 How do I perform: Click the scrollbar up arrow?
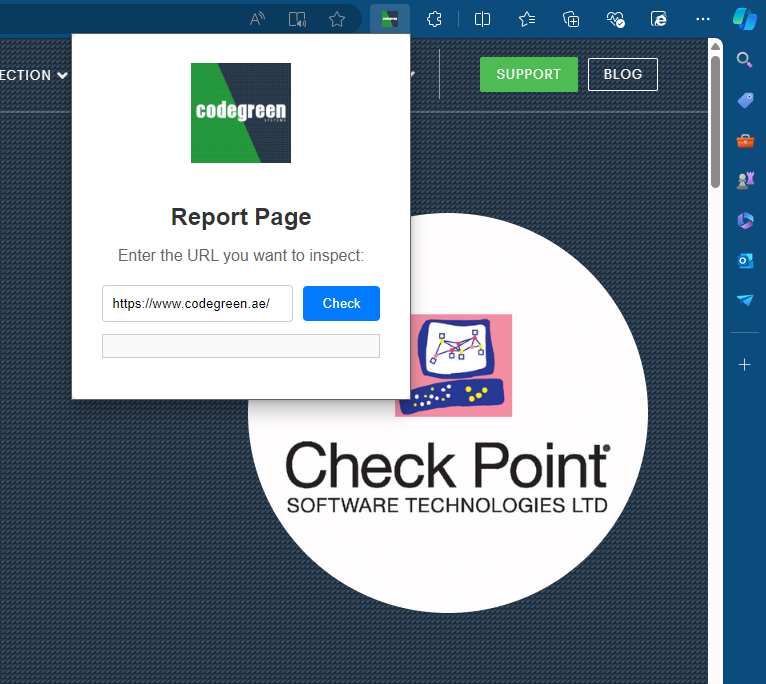[716, 46]
